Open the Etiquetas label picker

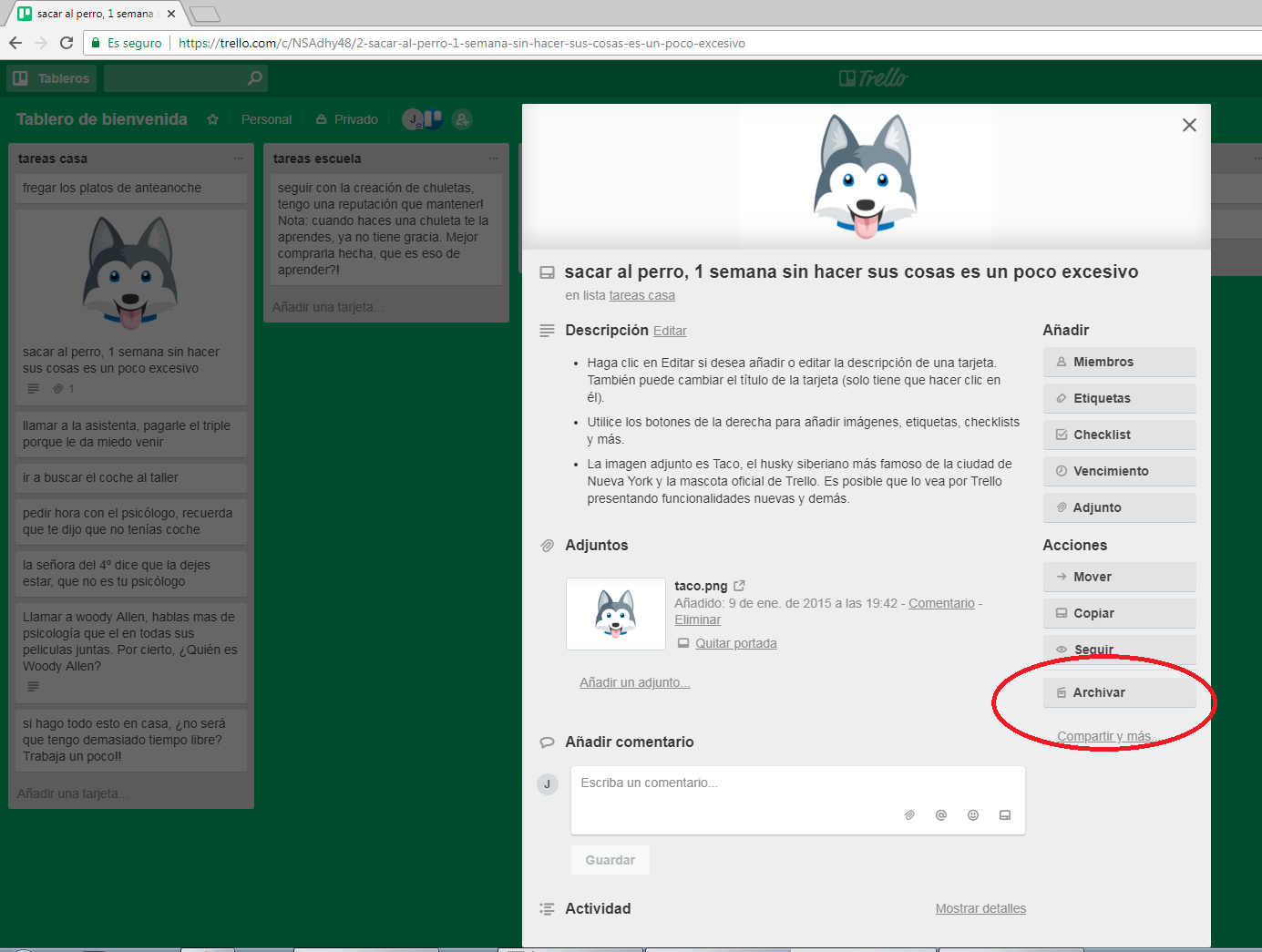(x=1119, y=398)
